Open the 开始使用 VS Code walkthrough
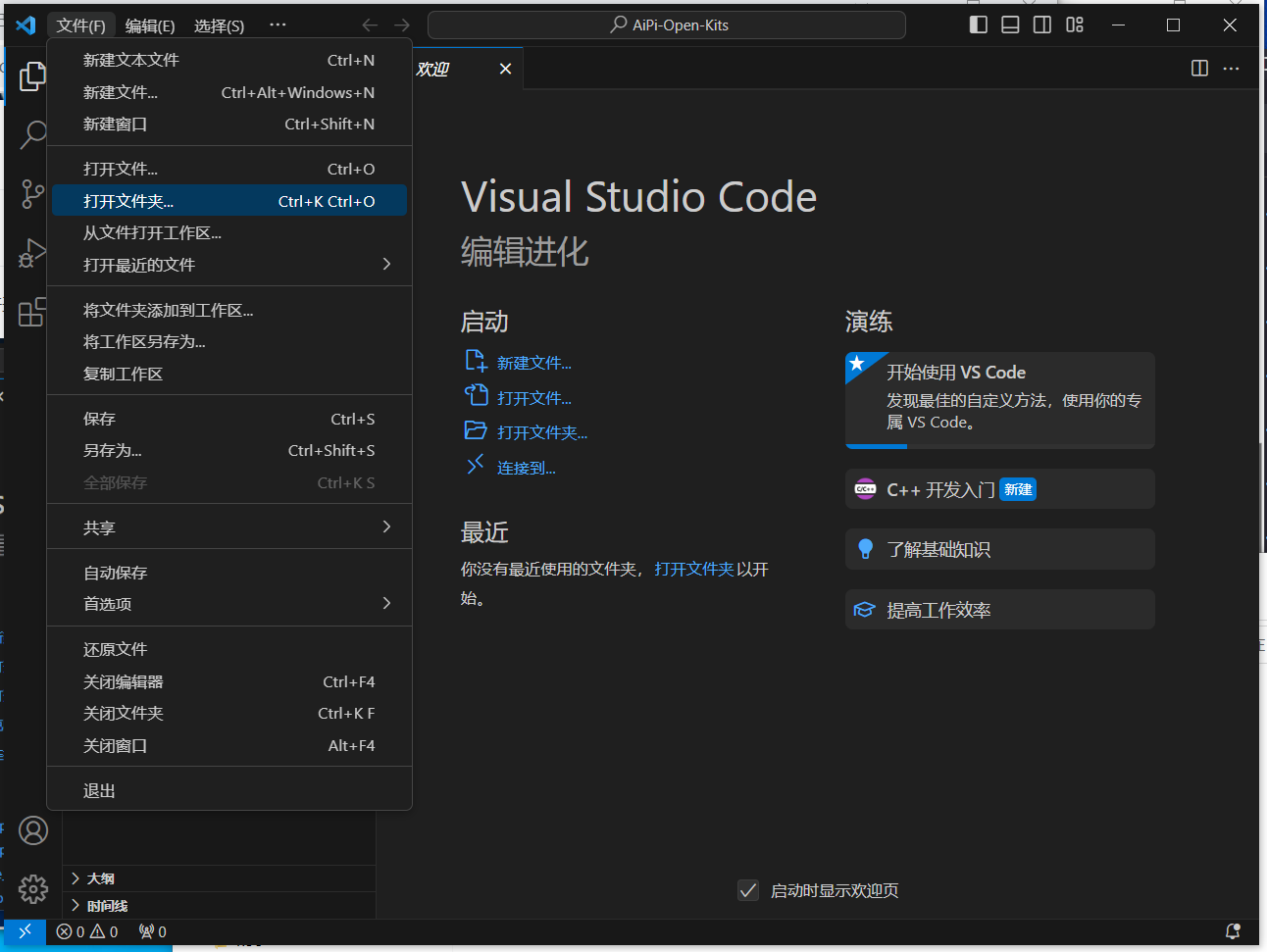The image size is (1267, 952). click(x=999, y=400)
